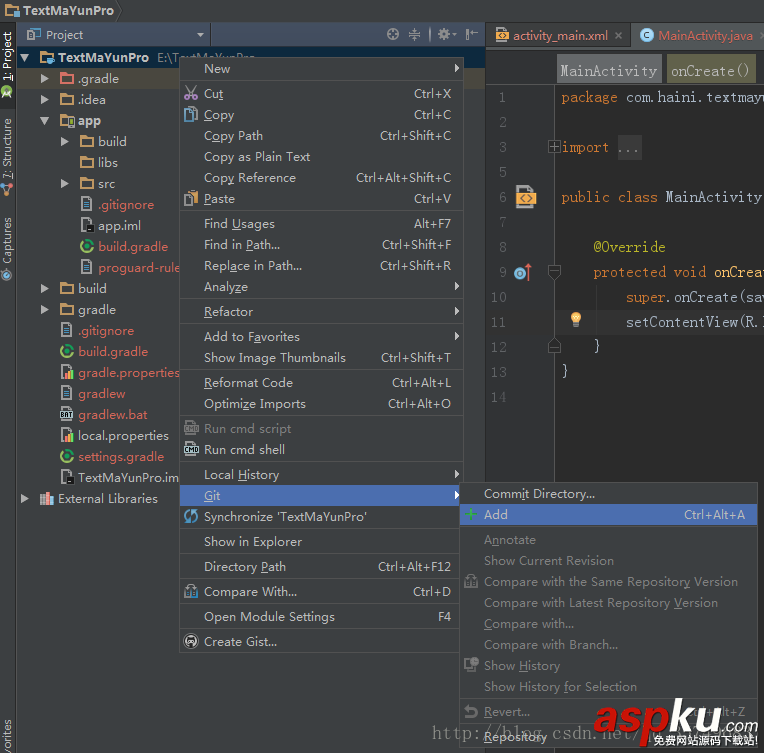Expand the .idea folder

pos(44,99)
